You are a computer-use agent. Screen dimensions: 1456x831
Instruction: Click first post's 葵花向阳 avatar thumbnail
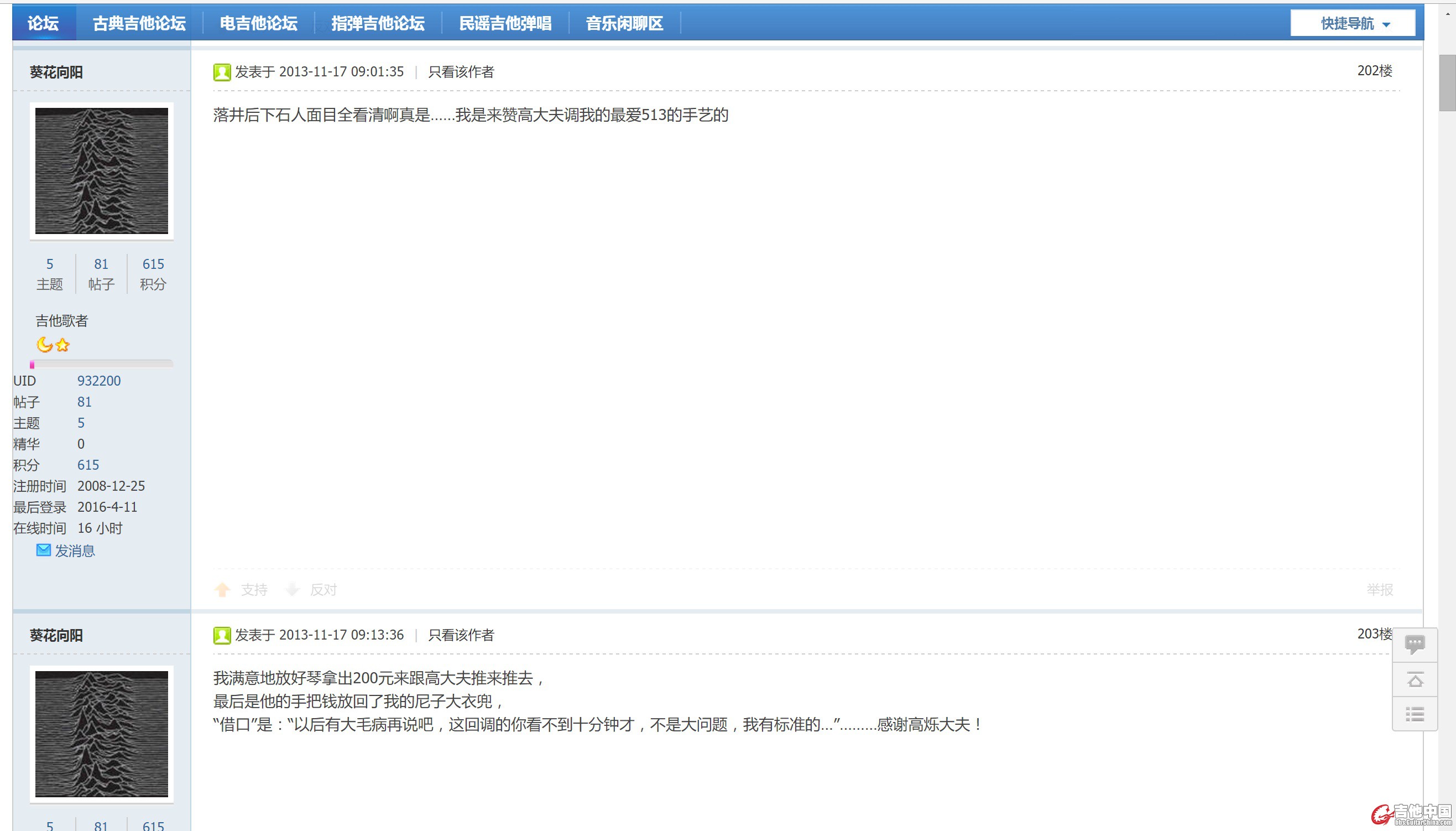tap(102, 170)
